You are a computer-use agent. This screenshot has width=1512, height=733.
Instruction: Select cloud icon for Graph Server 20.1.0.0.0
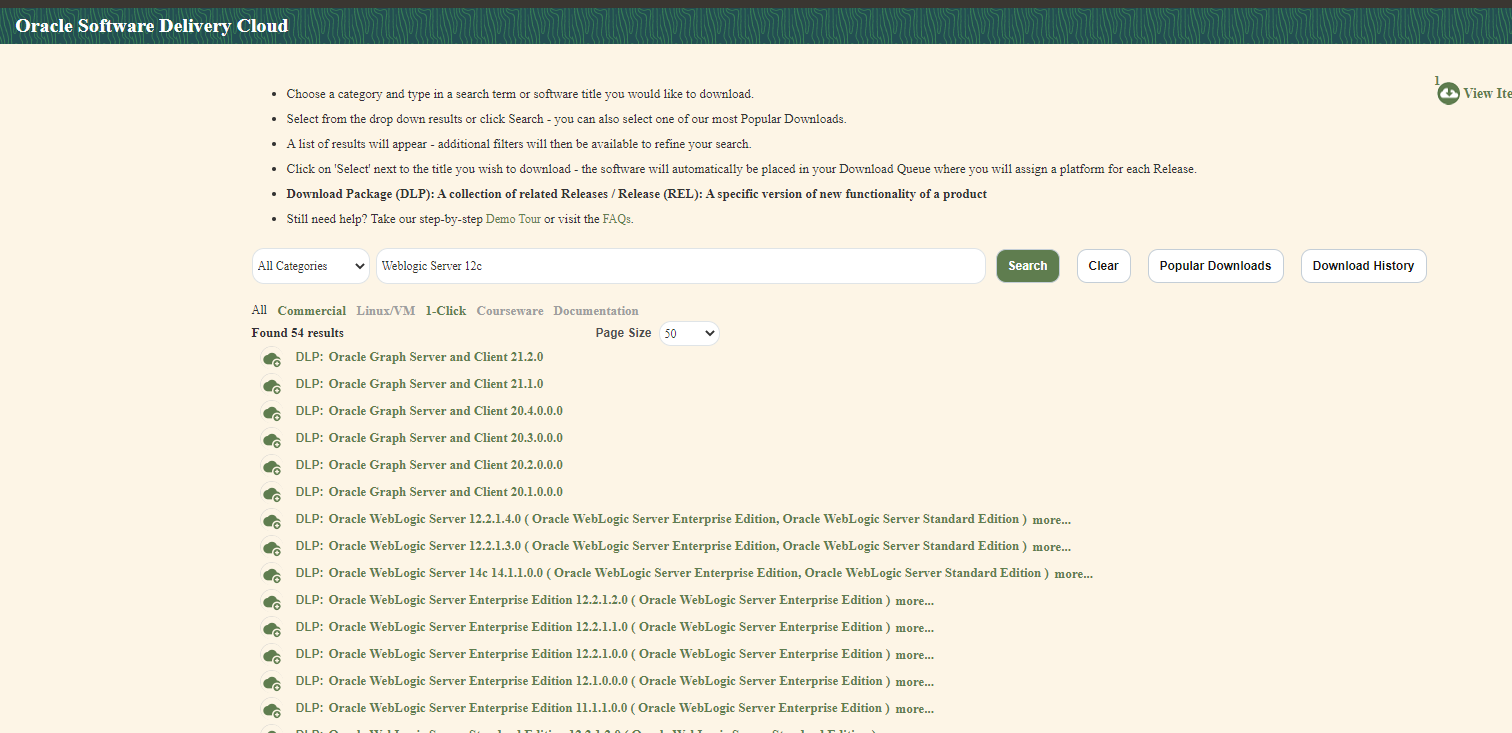[271, 494]
